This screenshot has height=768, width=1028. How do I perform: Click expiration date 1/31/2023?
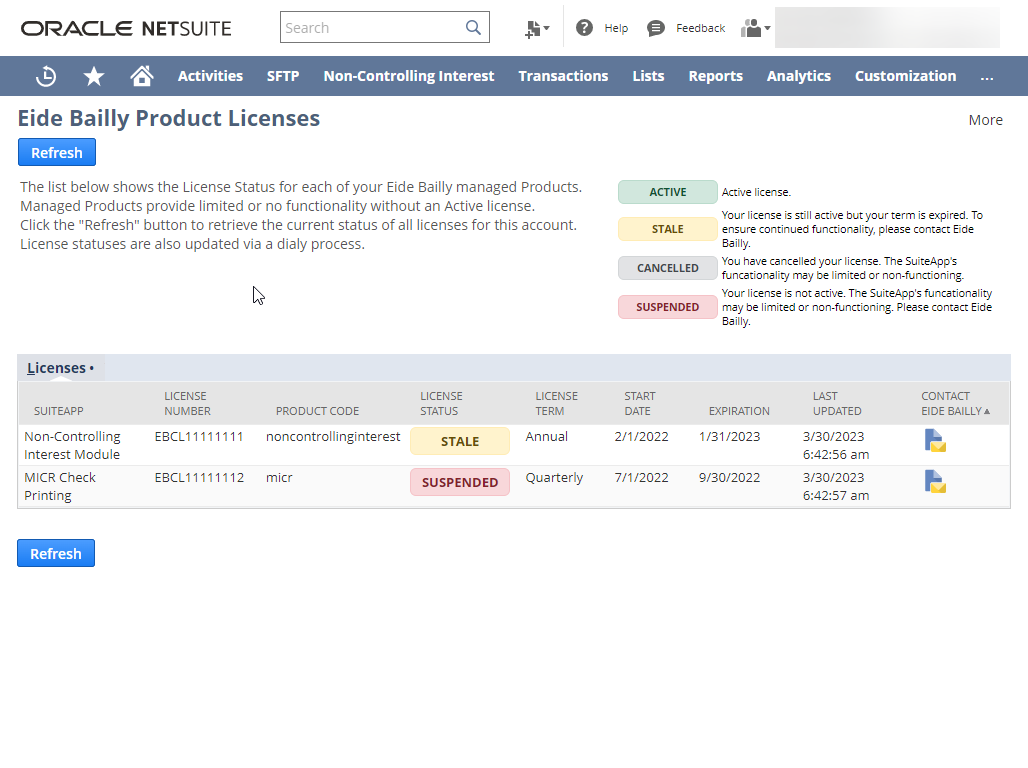(729, 437)
